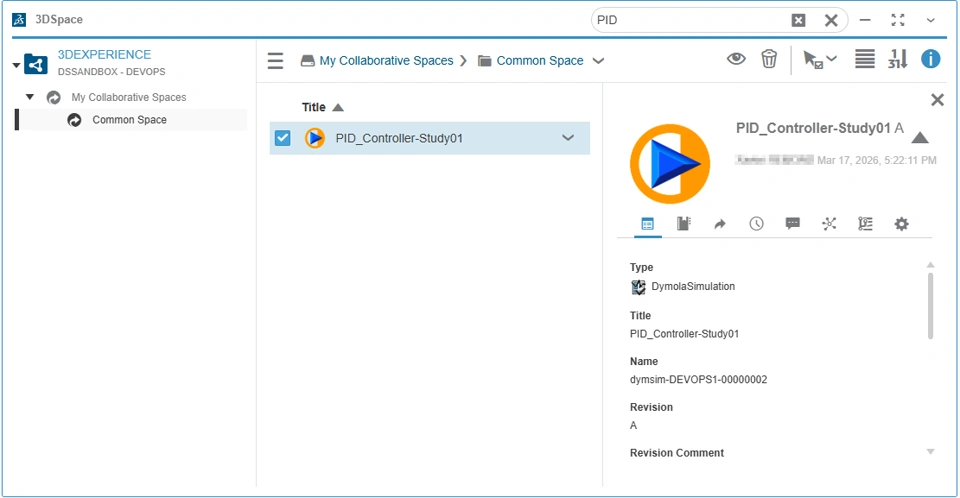This screenshot has width=960, height=498.
Task: Open PID_Controller-Study01 row actions chevron
Action: point(568,138)
